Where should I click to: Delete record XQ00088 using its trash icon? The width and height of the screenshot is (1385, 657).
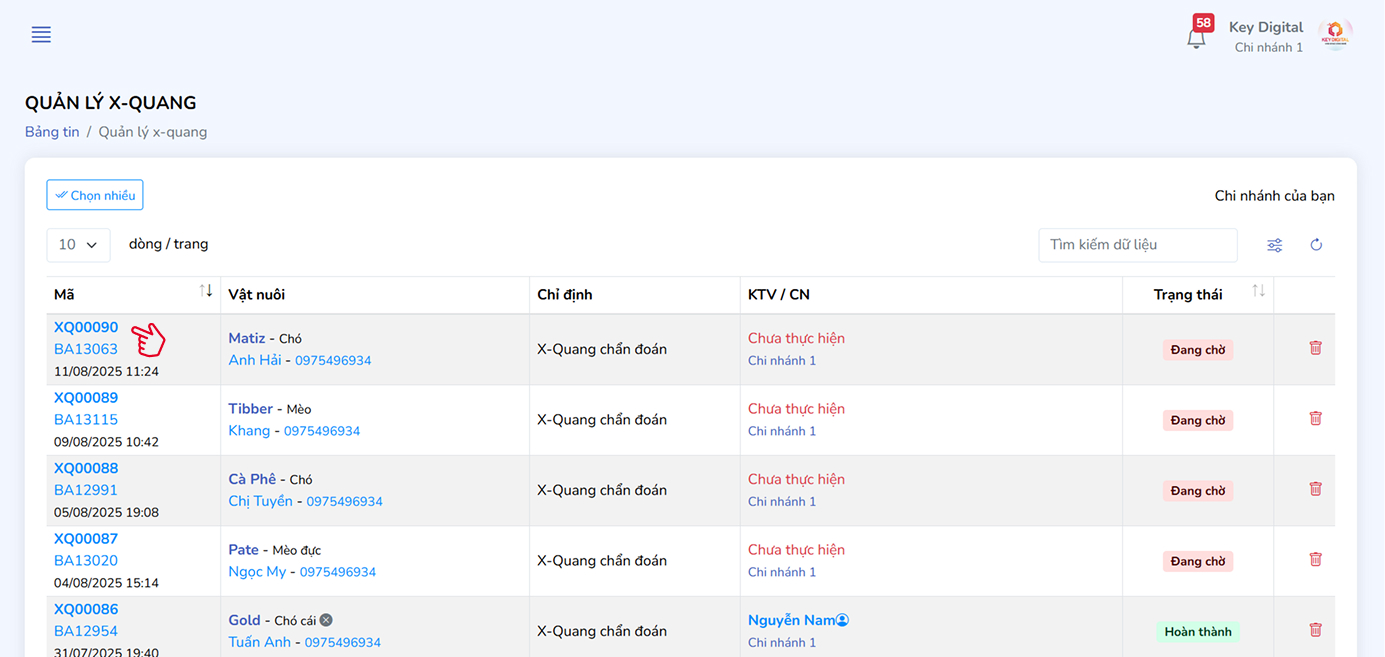point(1315,489)
